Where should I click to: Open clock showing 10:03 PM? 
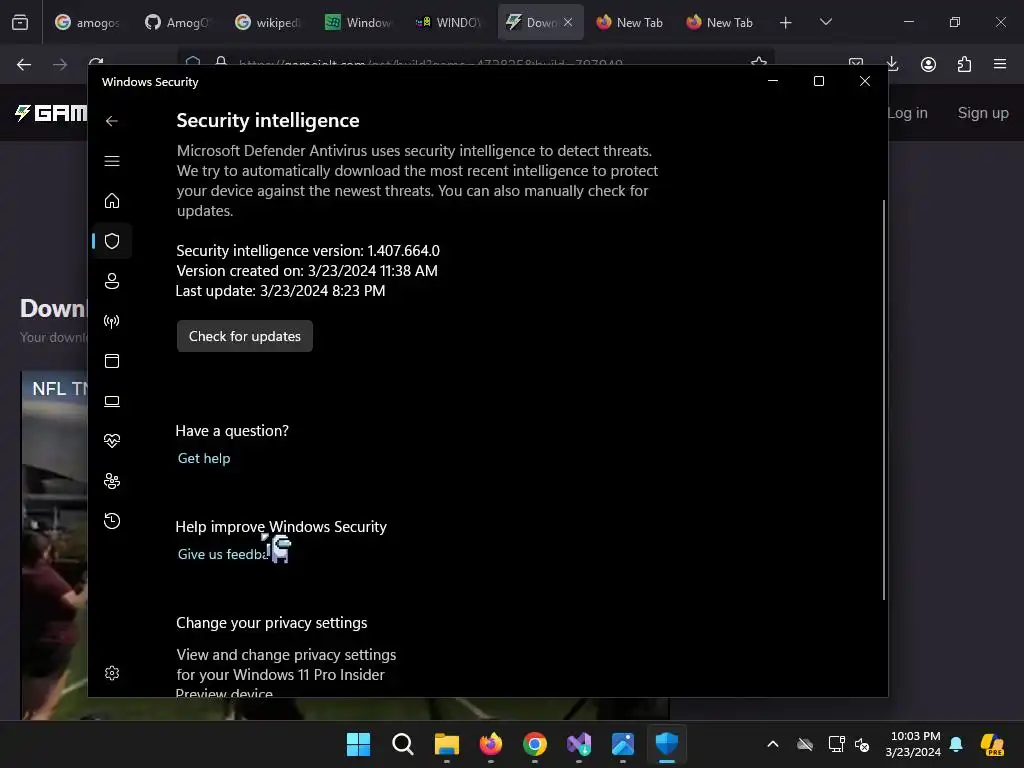[913, 744]
